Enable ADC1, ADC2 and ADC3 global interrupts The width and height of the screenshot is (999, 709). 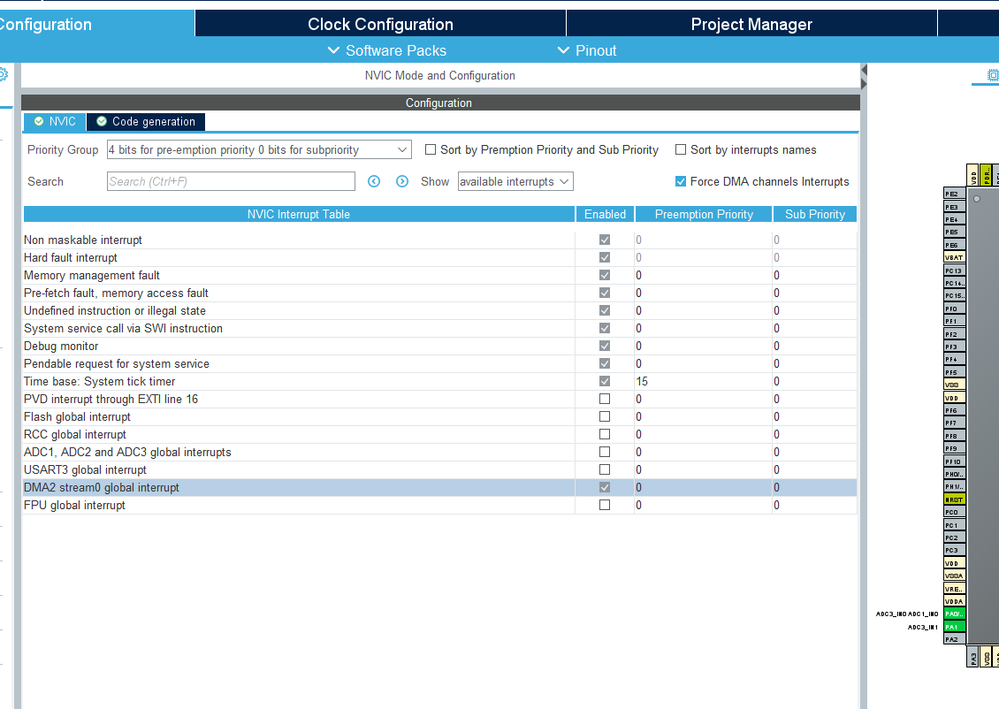[605, 452]
